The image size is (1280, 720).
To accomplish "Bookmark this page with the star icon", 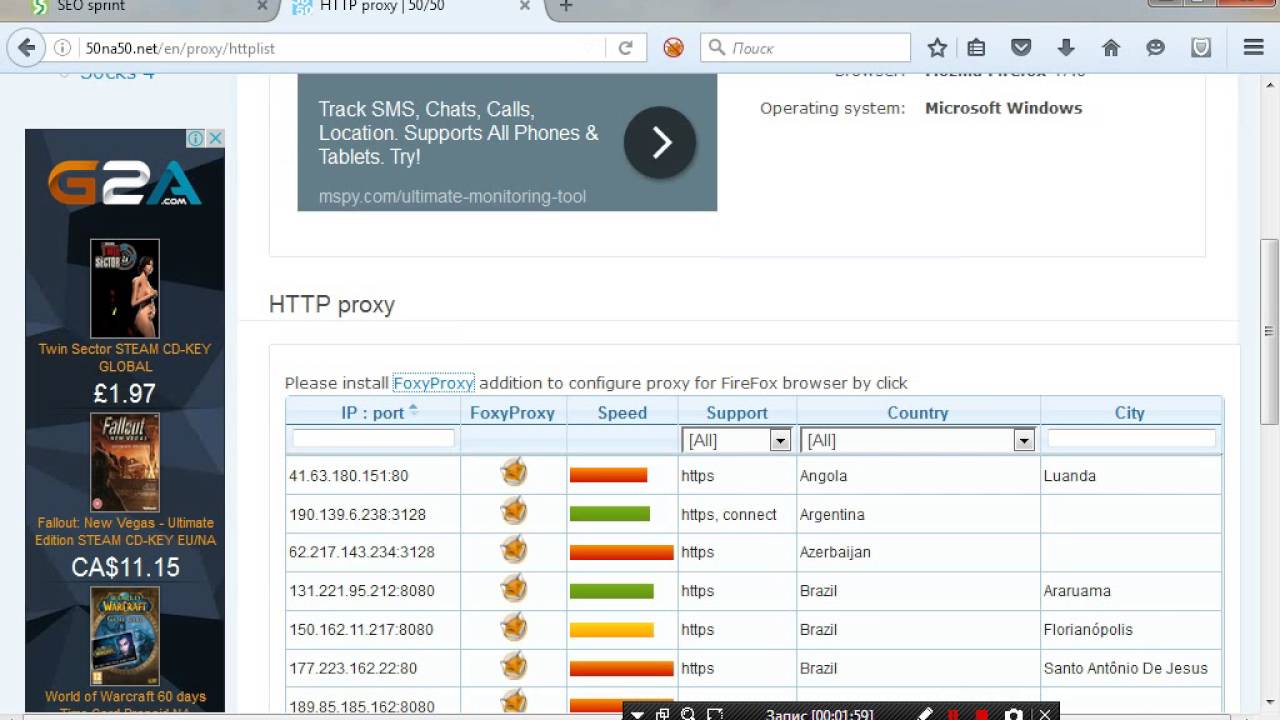I will coord(937,47).
